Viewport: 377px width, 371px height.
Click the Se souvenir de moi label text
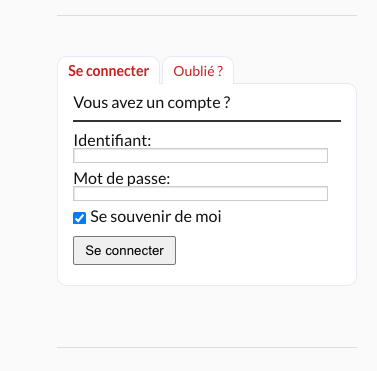[156, 217]
